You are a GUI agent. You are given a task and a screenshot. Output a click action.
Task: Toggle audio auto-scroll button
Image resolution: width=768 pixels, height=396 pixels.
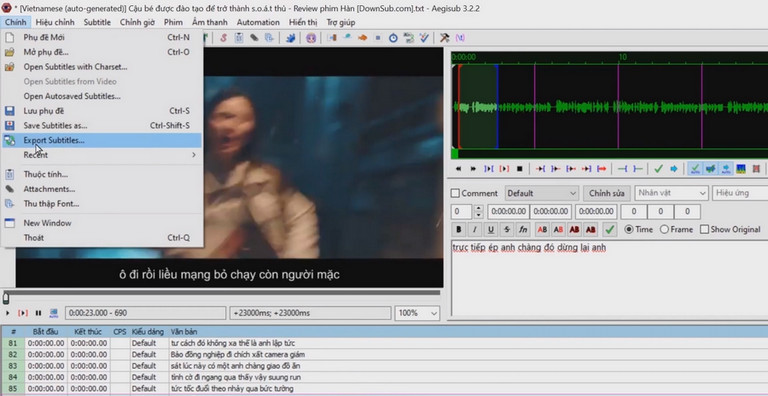(726, 169)
